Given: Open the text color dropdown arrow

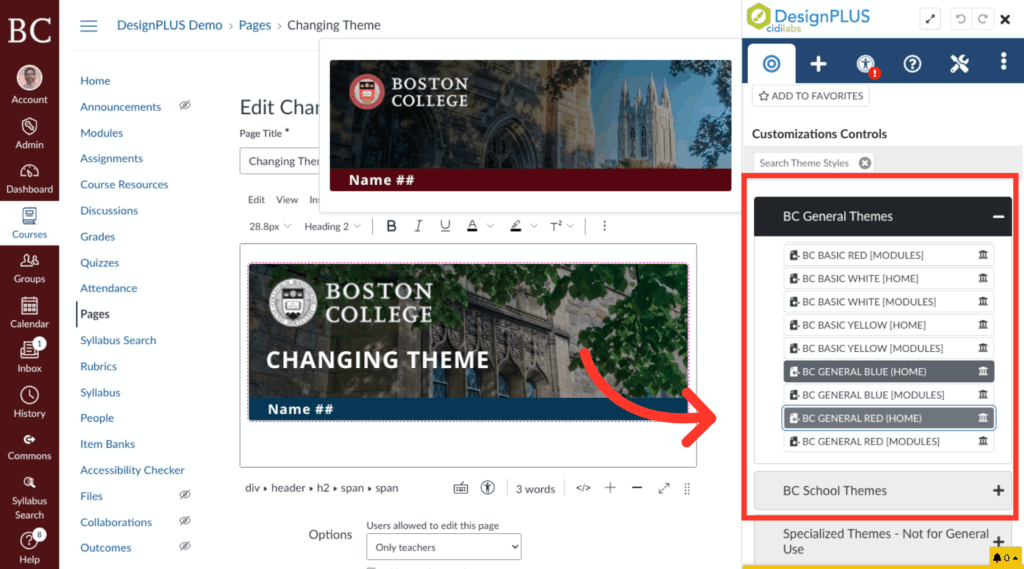Looking at the screenshot, I should [x=490, y=226].
